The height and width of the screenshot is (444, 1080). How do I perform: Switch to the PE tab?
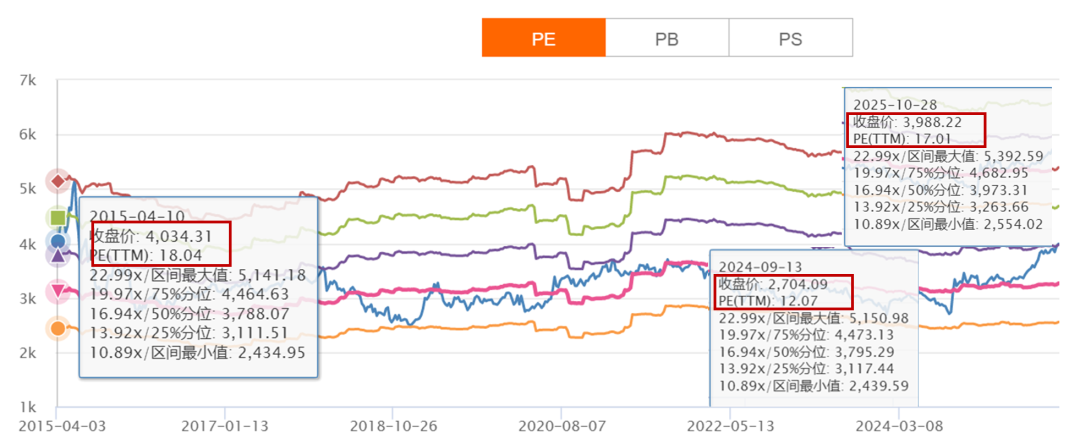(544, 39)
